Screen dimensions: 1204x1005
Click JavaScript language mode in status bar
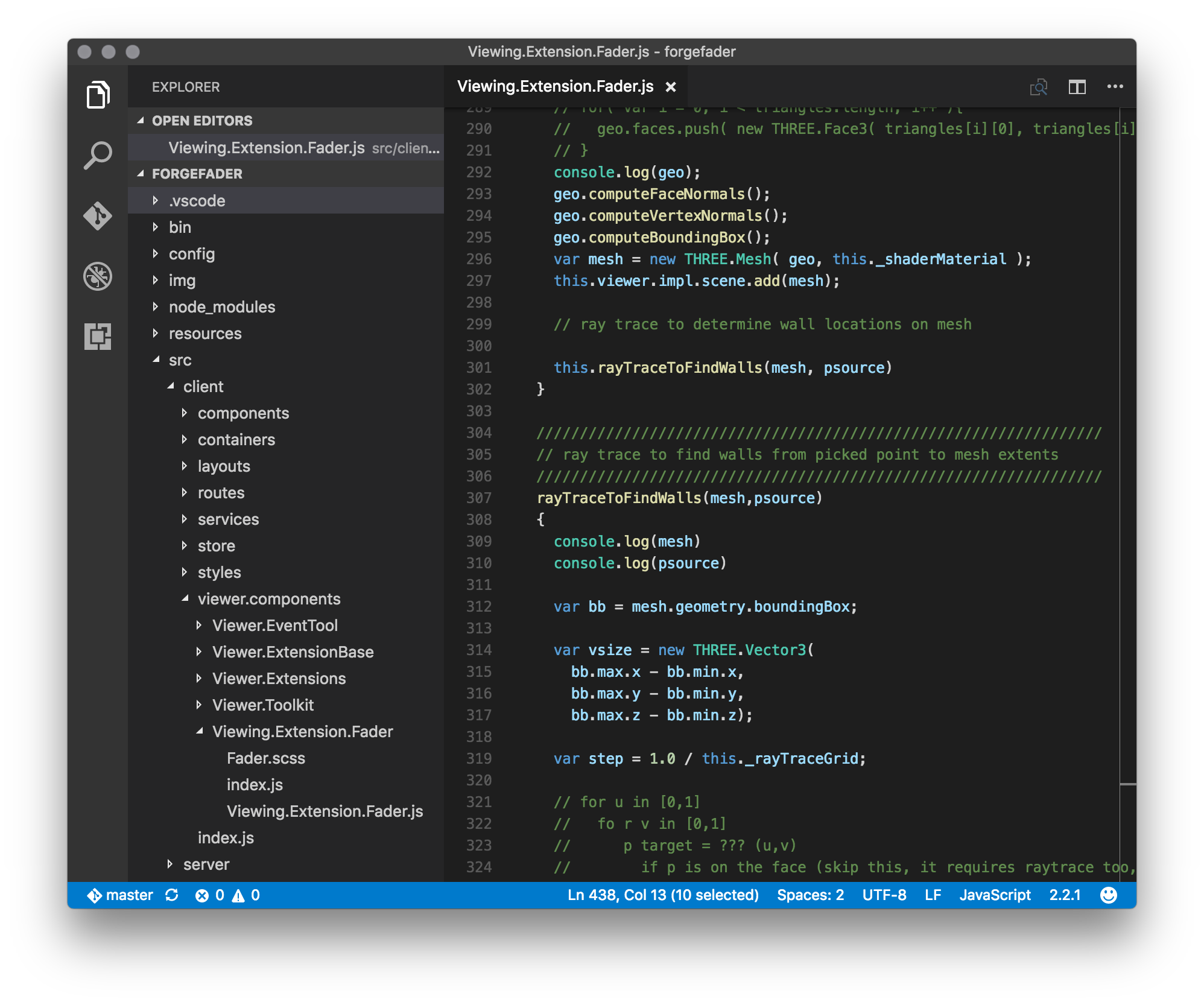[x=995, y=895]
